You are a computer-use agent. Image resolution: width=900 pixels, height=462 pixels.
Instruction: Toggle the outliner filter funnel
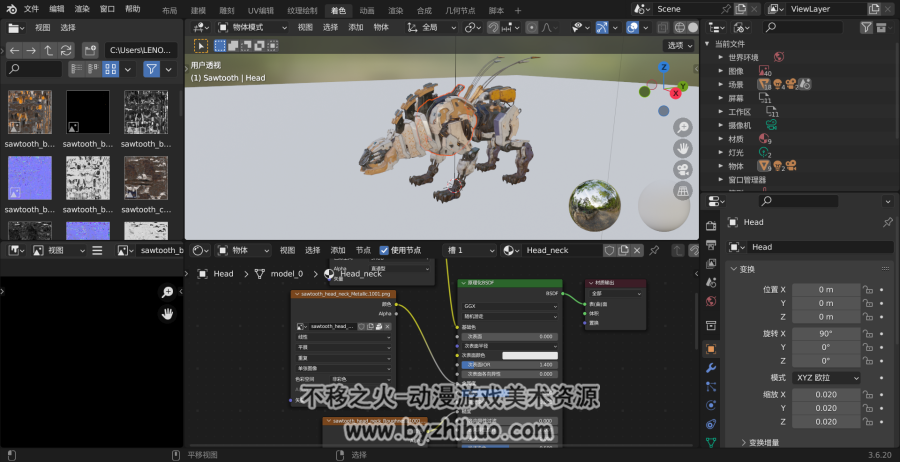click(x=866, y=27)
